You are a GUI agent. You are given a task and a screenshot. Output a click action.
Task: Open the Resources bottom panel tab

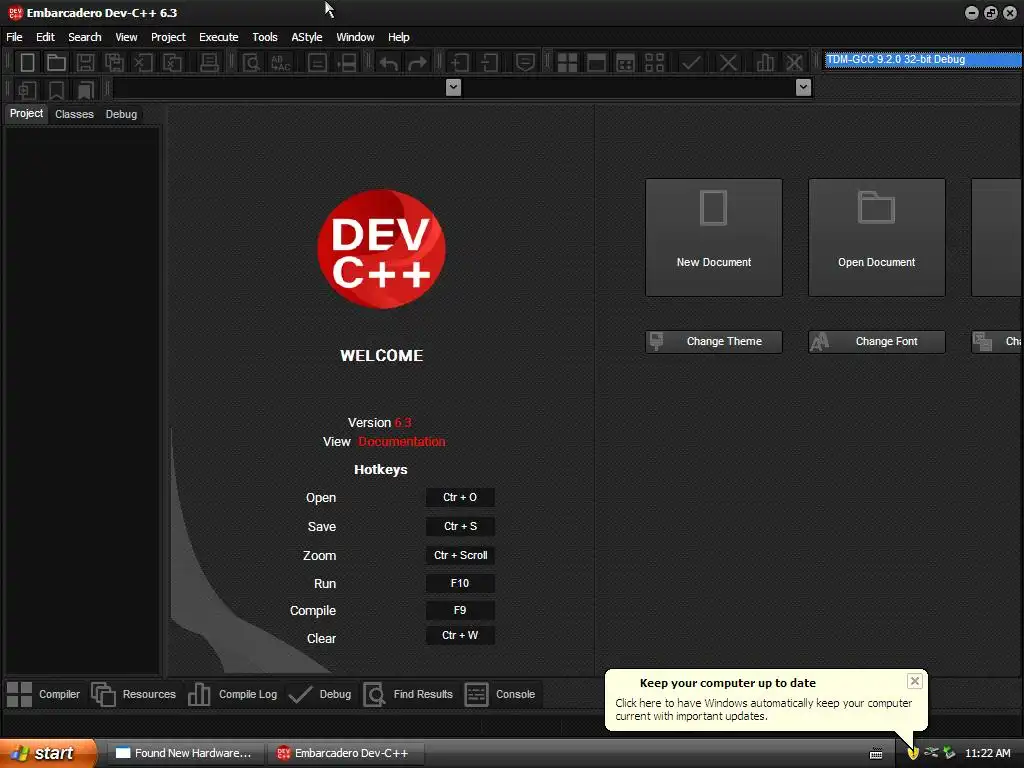[134, 694]
